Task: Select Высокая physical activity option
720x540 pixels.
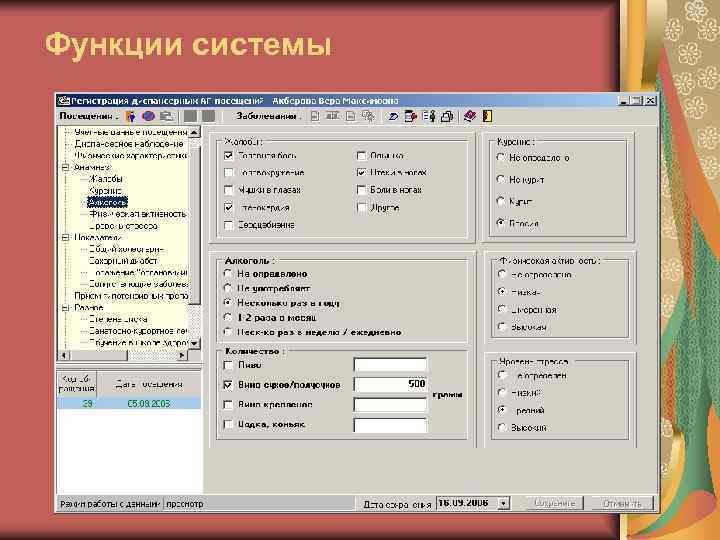Action: click(502, 327)
